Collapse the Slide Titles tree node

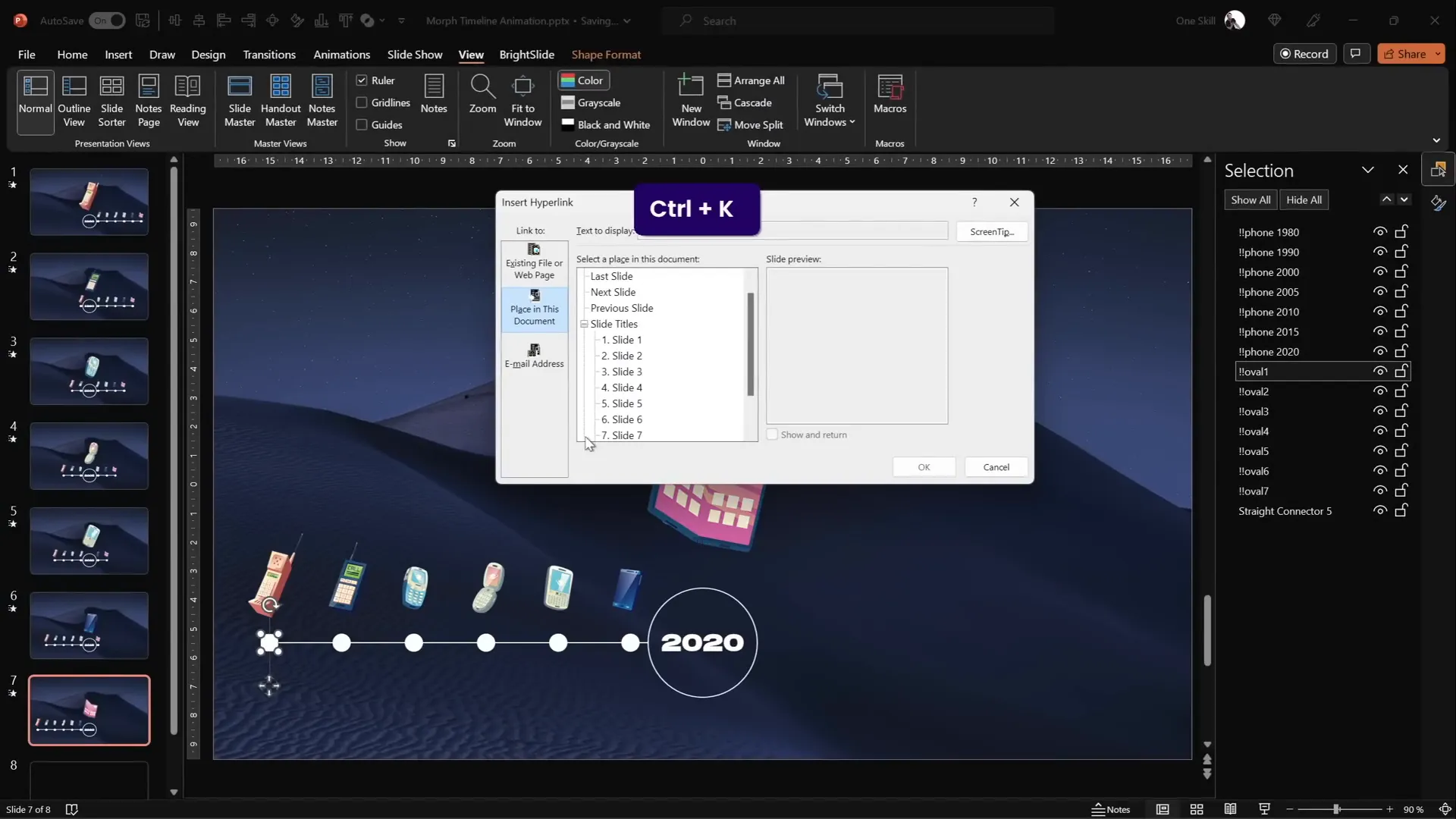pos(585,324)
